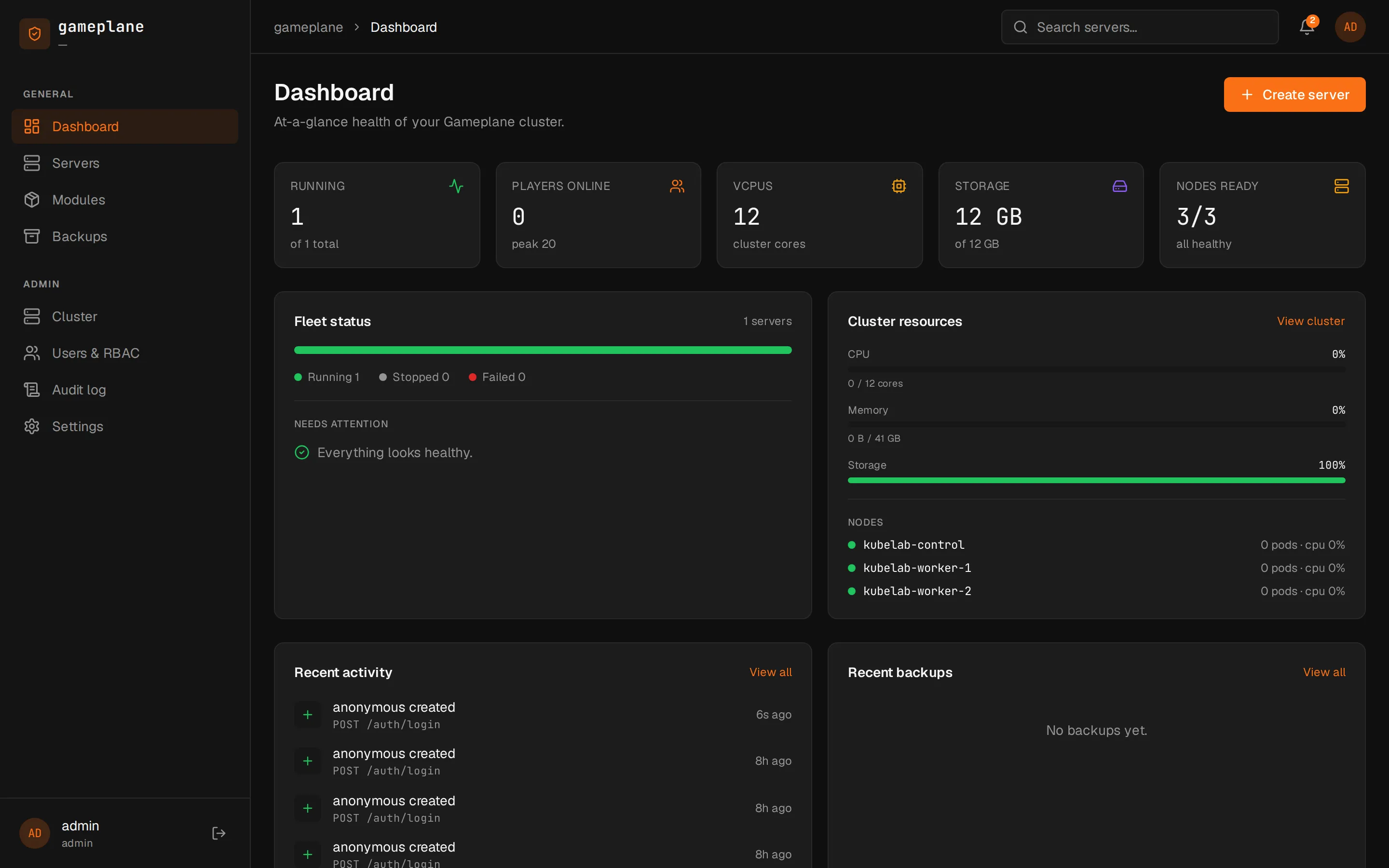Viewport: 1389px width, 868px height.
Task: Select the Nodes Ready 3/3 card
Action: click(1262, 215)
